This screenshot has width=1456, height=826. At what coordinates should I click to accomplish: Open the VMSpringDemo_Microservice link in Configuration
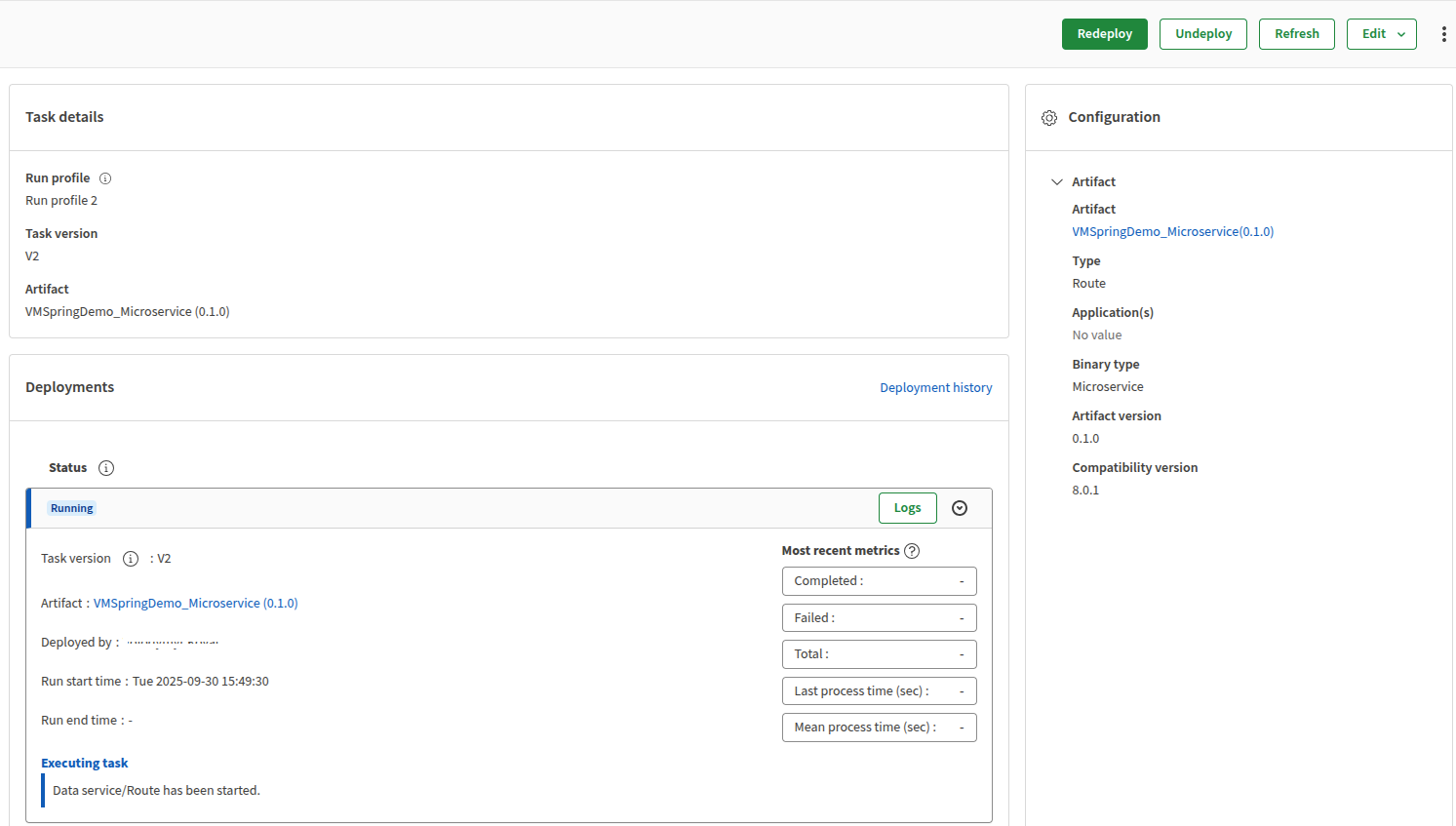(x=1172, y=232)
